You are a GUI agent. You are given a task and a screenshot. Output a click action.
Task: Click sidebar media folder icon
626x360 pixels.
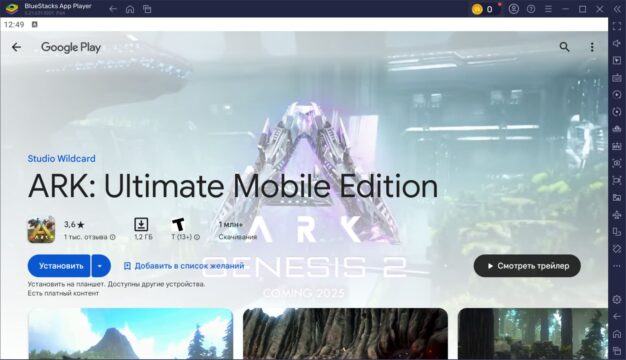(617, 197)
